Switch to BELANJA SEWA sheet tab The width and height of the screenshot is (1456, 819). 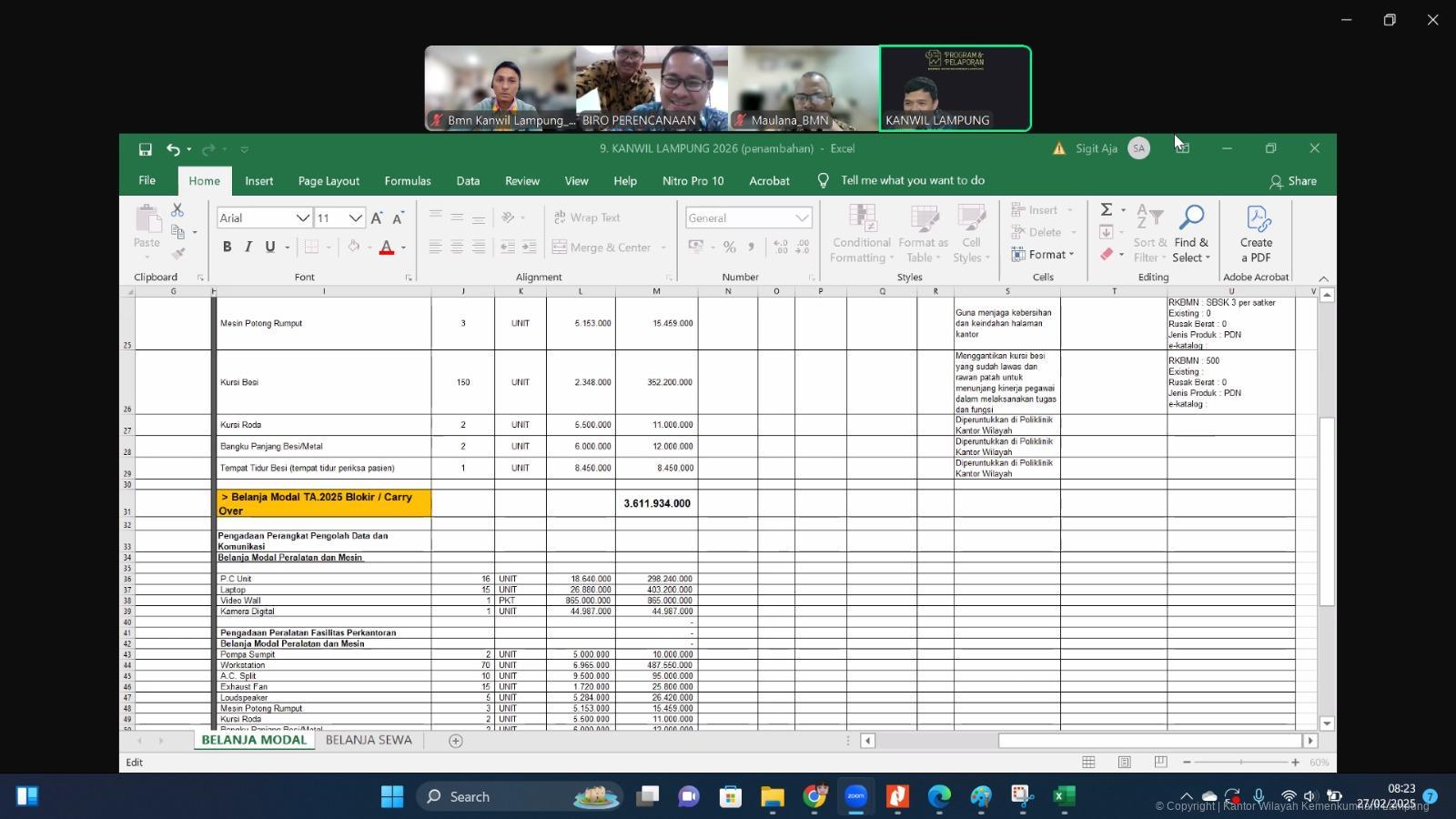pyautogui.click(x=369, y=740)
